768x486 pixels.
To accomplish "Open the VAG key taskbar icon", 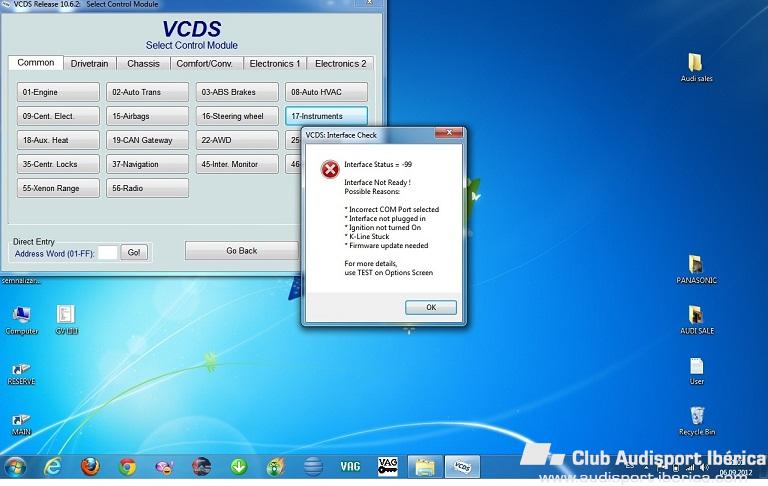I will 387,466.
